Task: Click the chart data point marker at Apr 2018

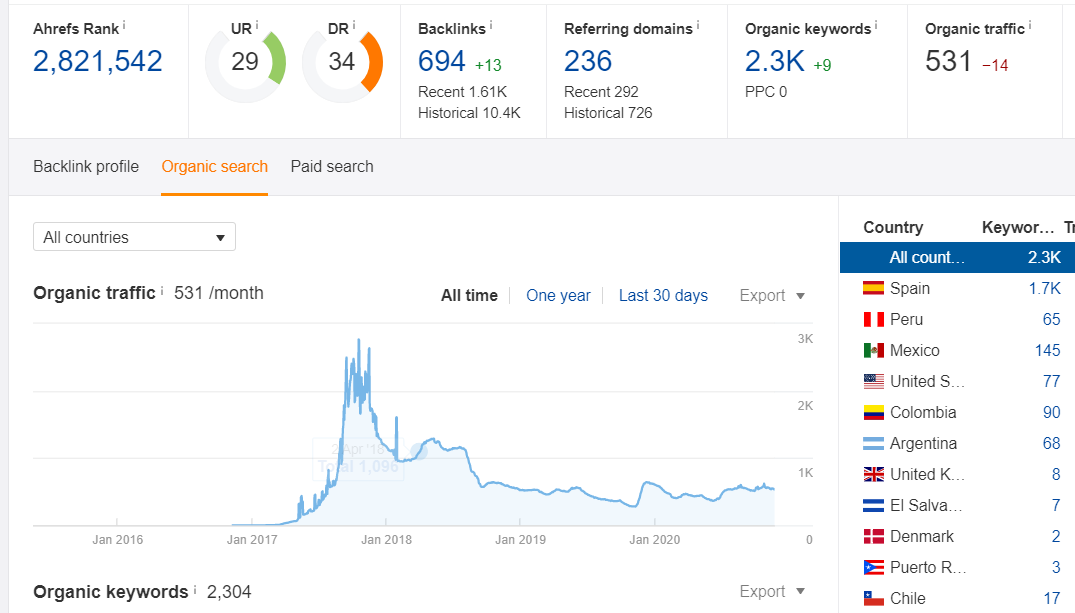Action: pyautogui.click(x=419, y=450)
